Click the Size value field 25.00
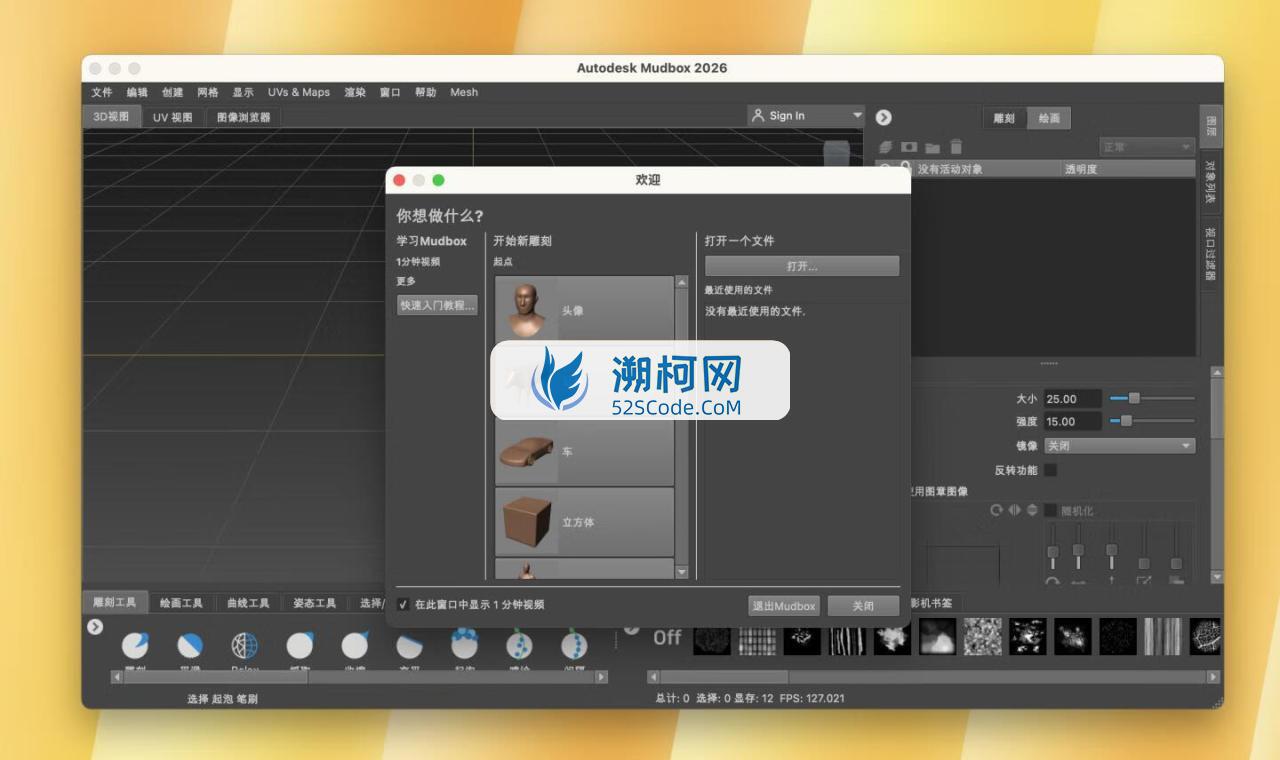The height and width of the screenshot is (760, 1280). tap(1073, 398)
